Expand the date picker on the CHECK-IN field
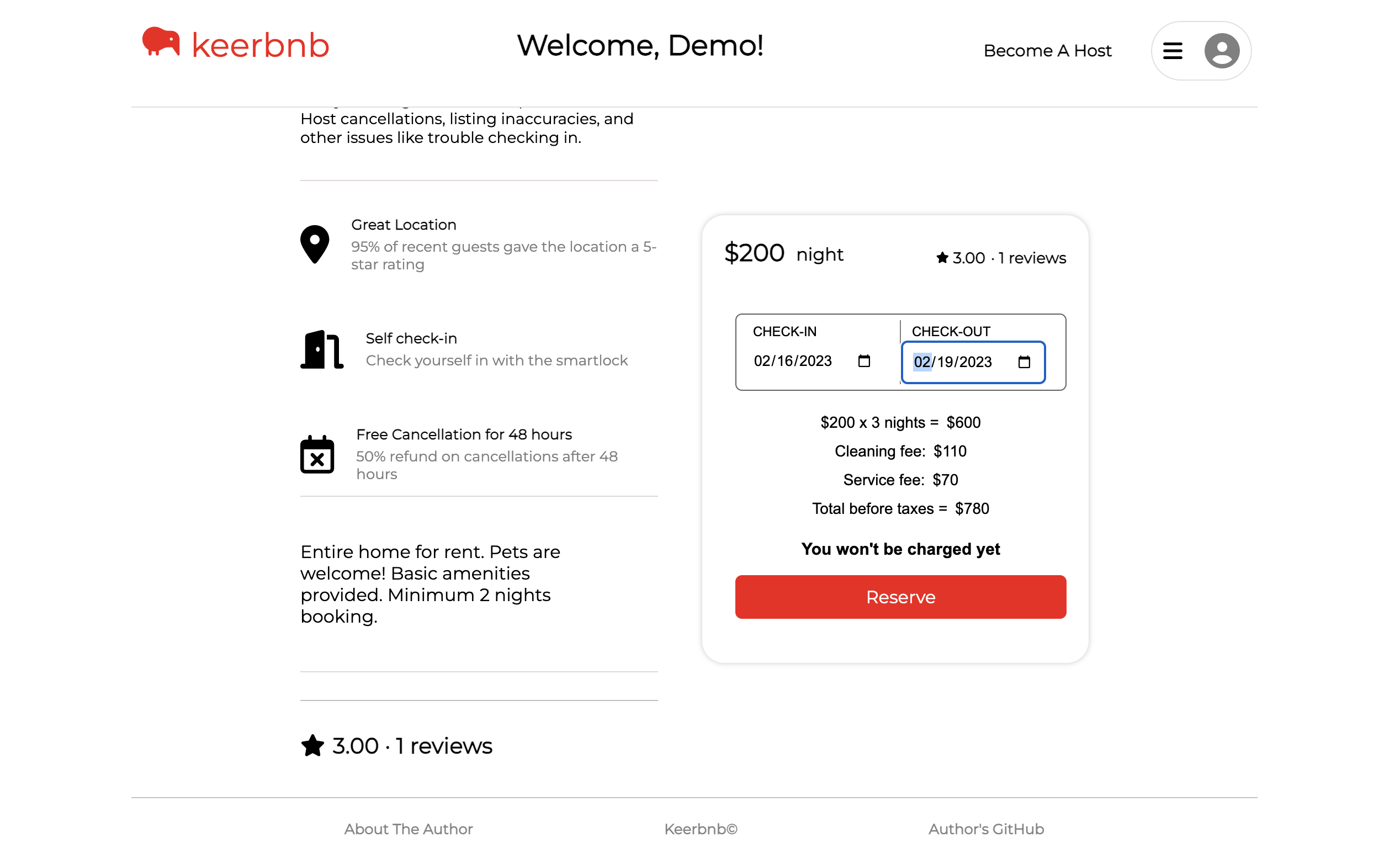 point(864,360)
